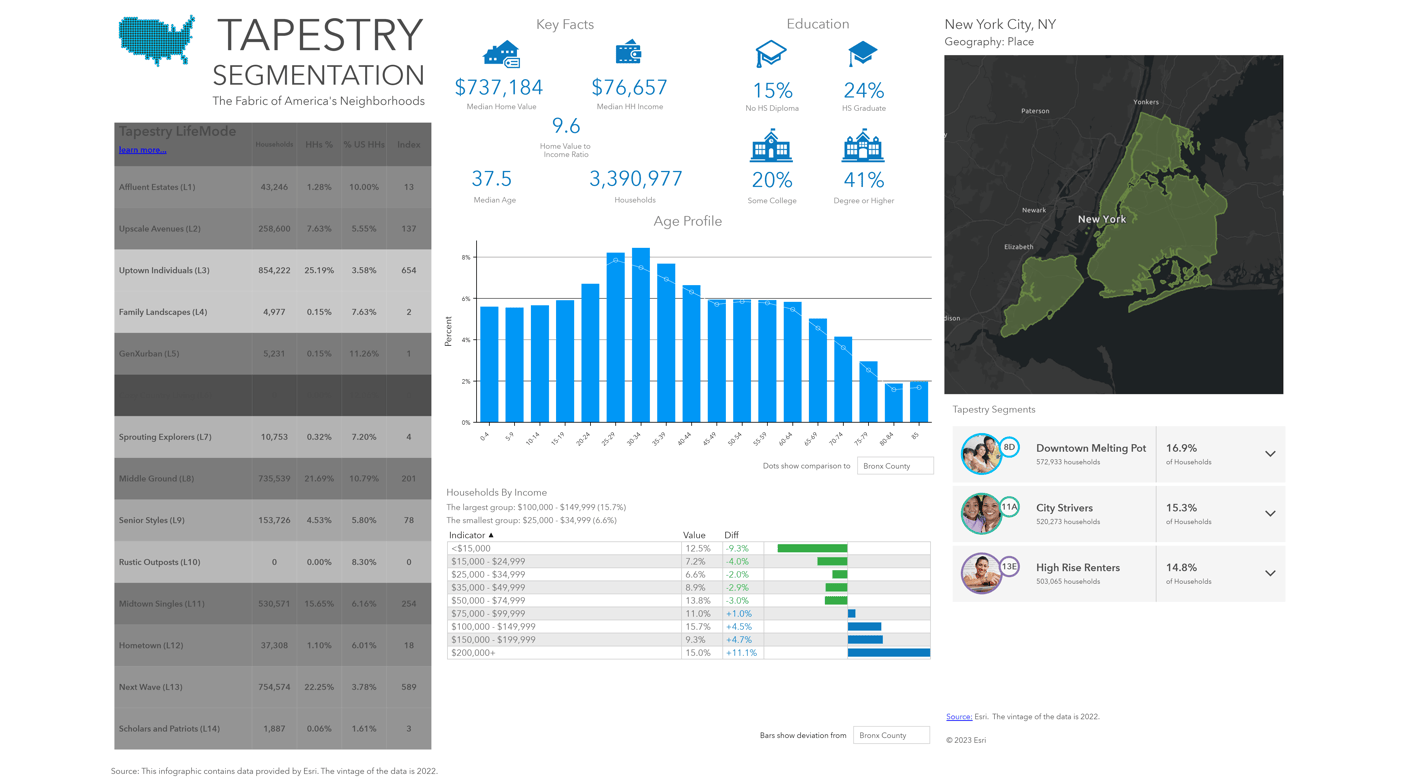1403x780 pixels.
Task: Click the $76,657 median income value
Action: [x=629, y=88]
